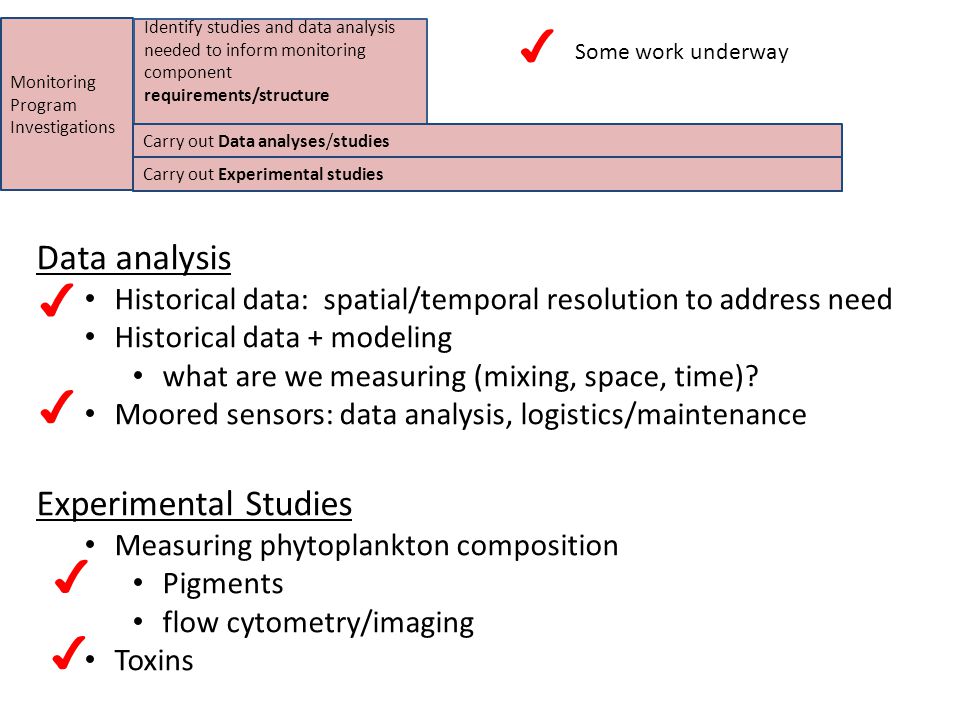
Task: Click red checkmark beside Toxins
Action: pos(68,653)
